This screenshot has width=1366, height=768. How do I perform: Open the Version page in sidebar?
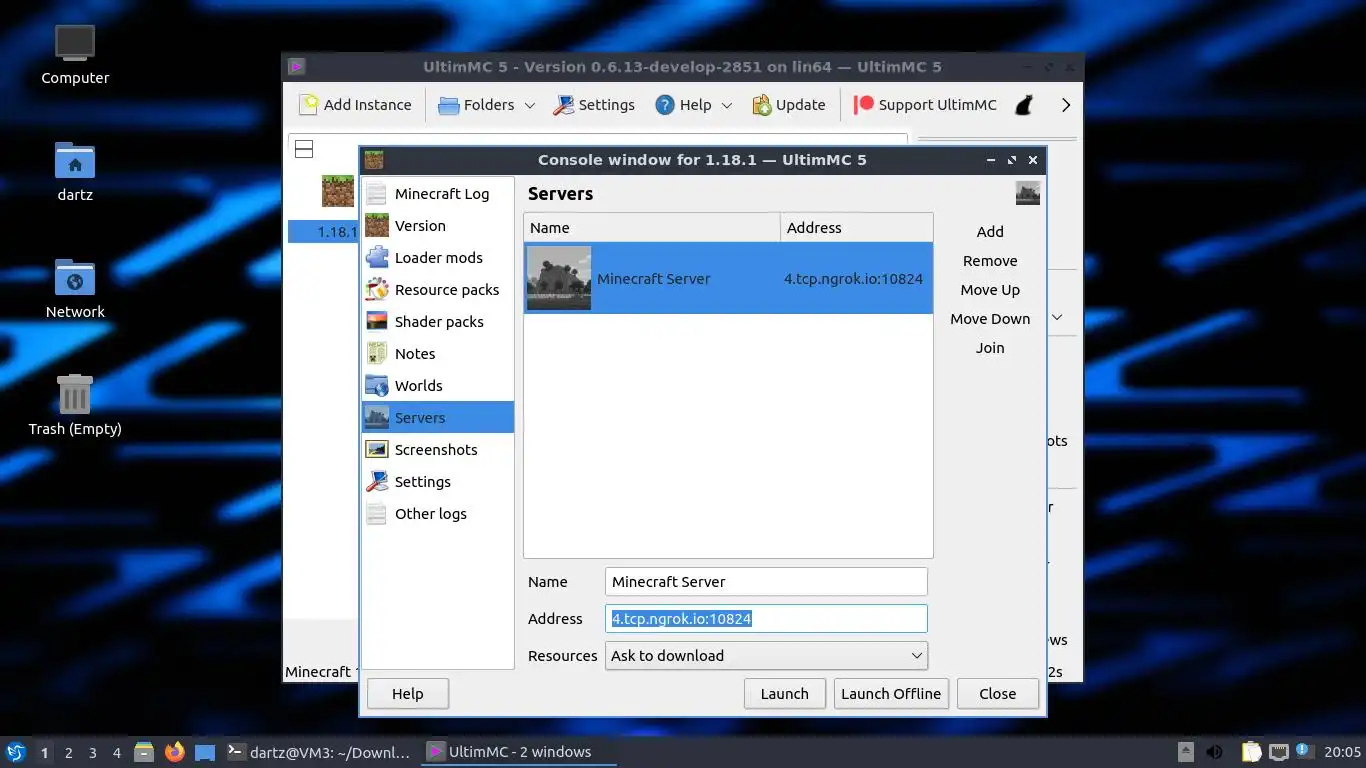click(438, 226)
